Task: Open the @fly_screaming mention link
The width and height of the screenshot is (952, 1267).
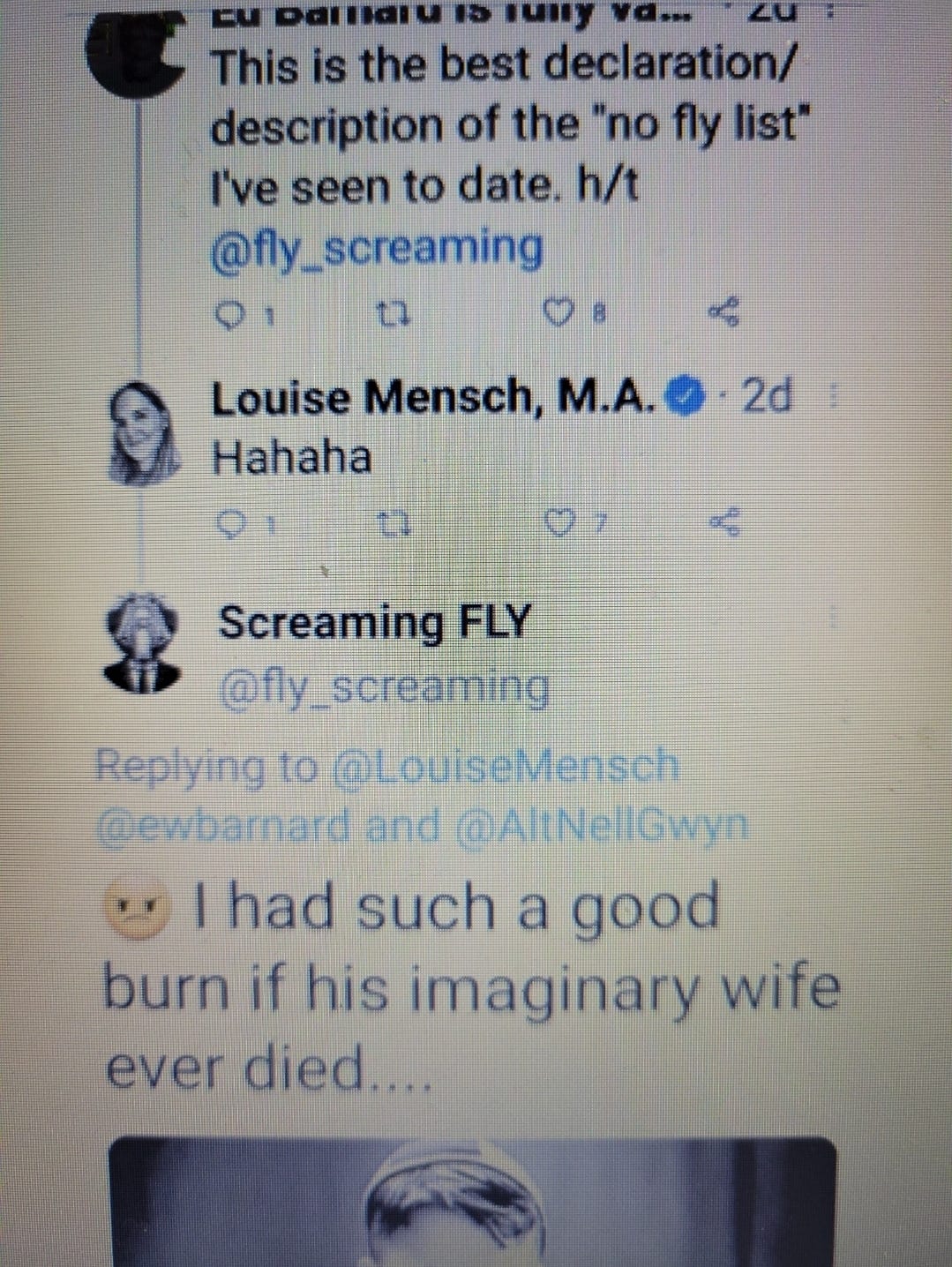Action: [x=377, y=248]
